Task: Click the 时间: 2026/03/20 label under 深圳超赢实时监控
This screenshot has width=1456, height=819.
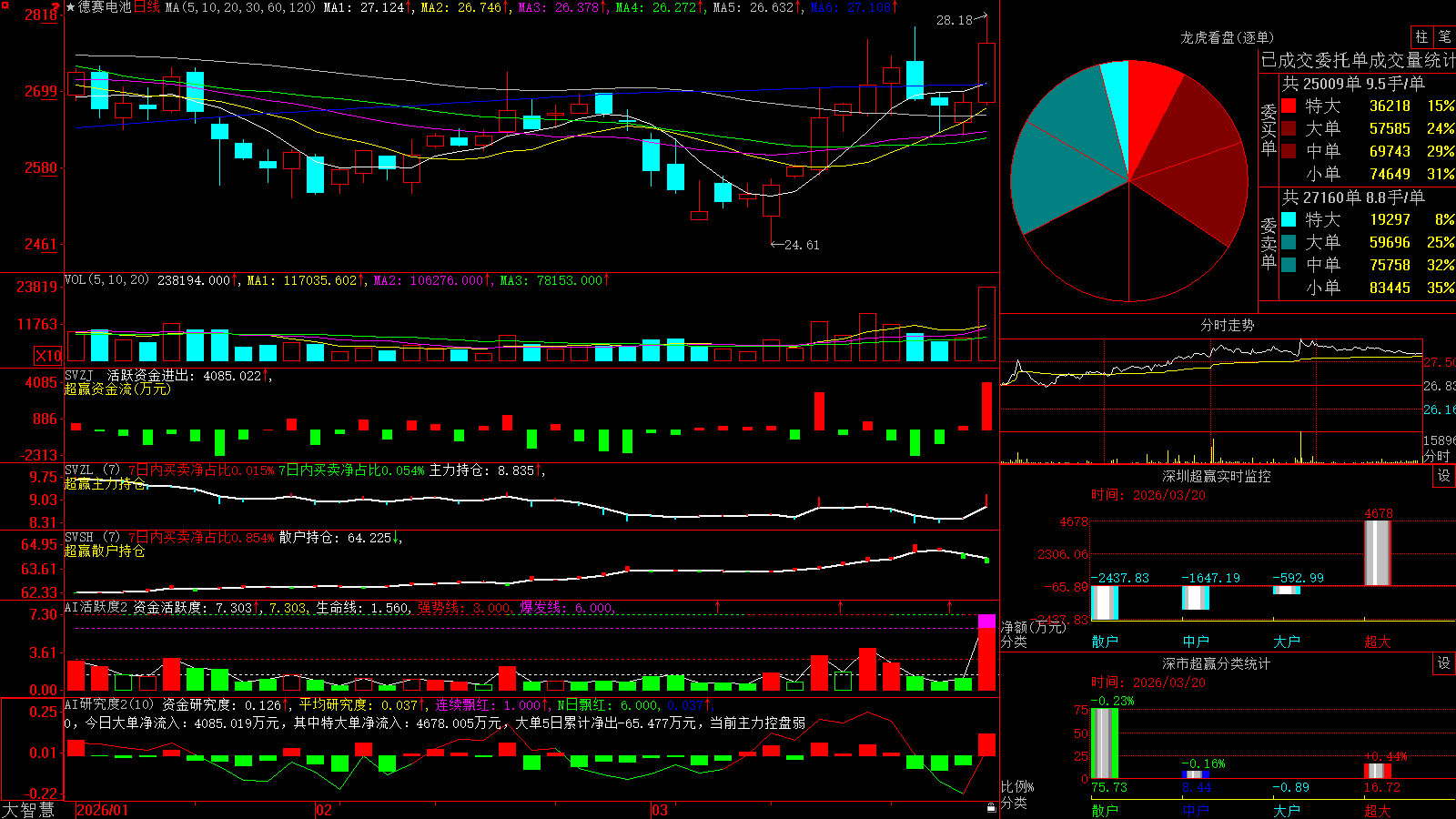Action: pos(1148,495)
